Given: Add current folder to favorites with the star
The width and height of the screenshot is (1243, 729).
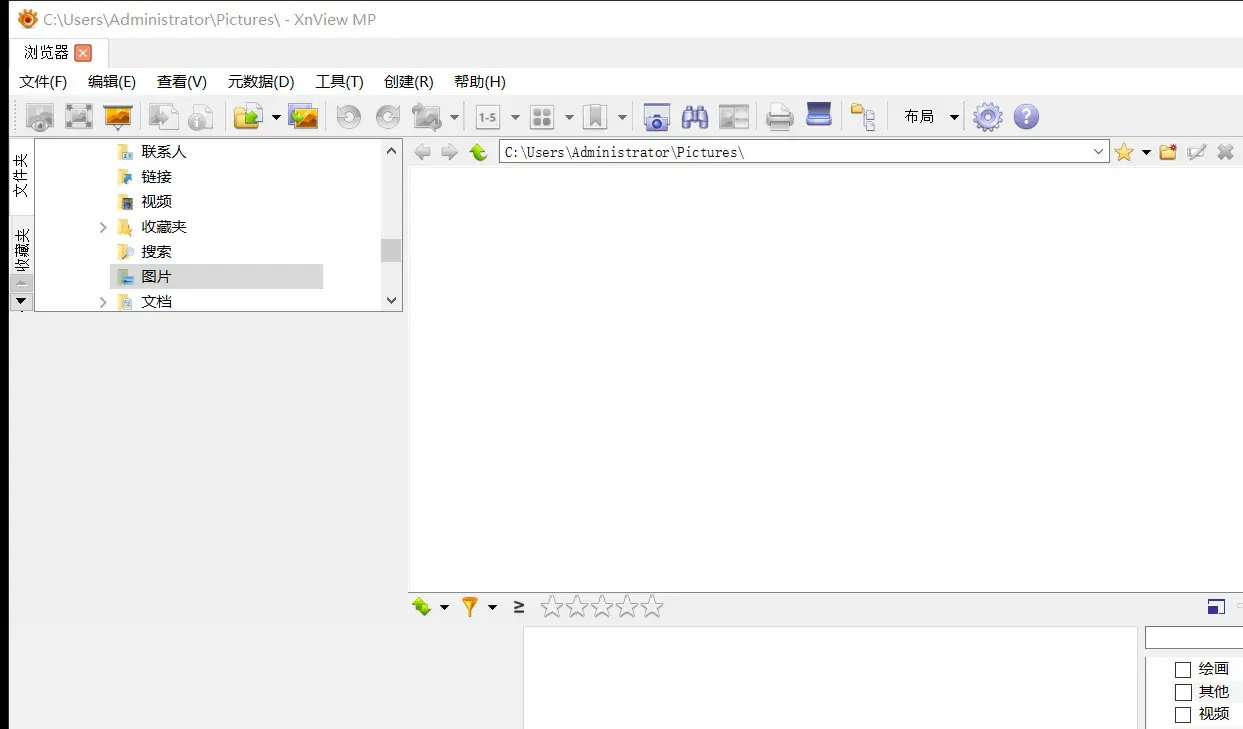Looking at the screenshot, I should coord(1124,152).
